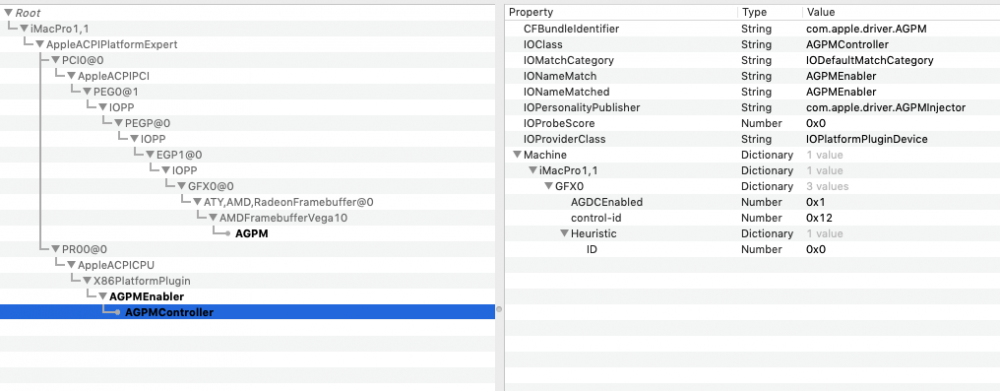Select the IOClass property name
Image resolution: width=1000 pixels, height=391 pixels.
(x=543, y=45)
